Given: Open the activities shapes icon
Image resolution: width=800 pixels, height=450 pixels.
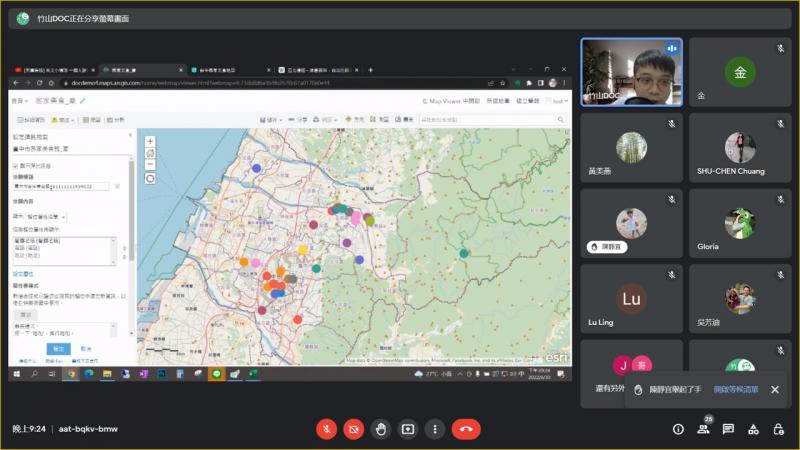Looking at the screenshot, I should coord(754,429).
